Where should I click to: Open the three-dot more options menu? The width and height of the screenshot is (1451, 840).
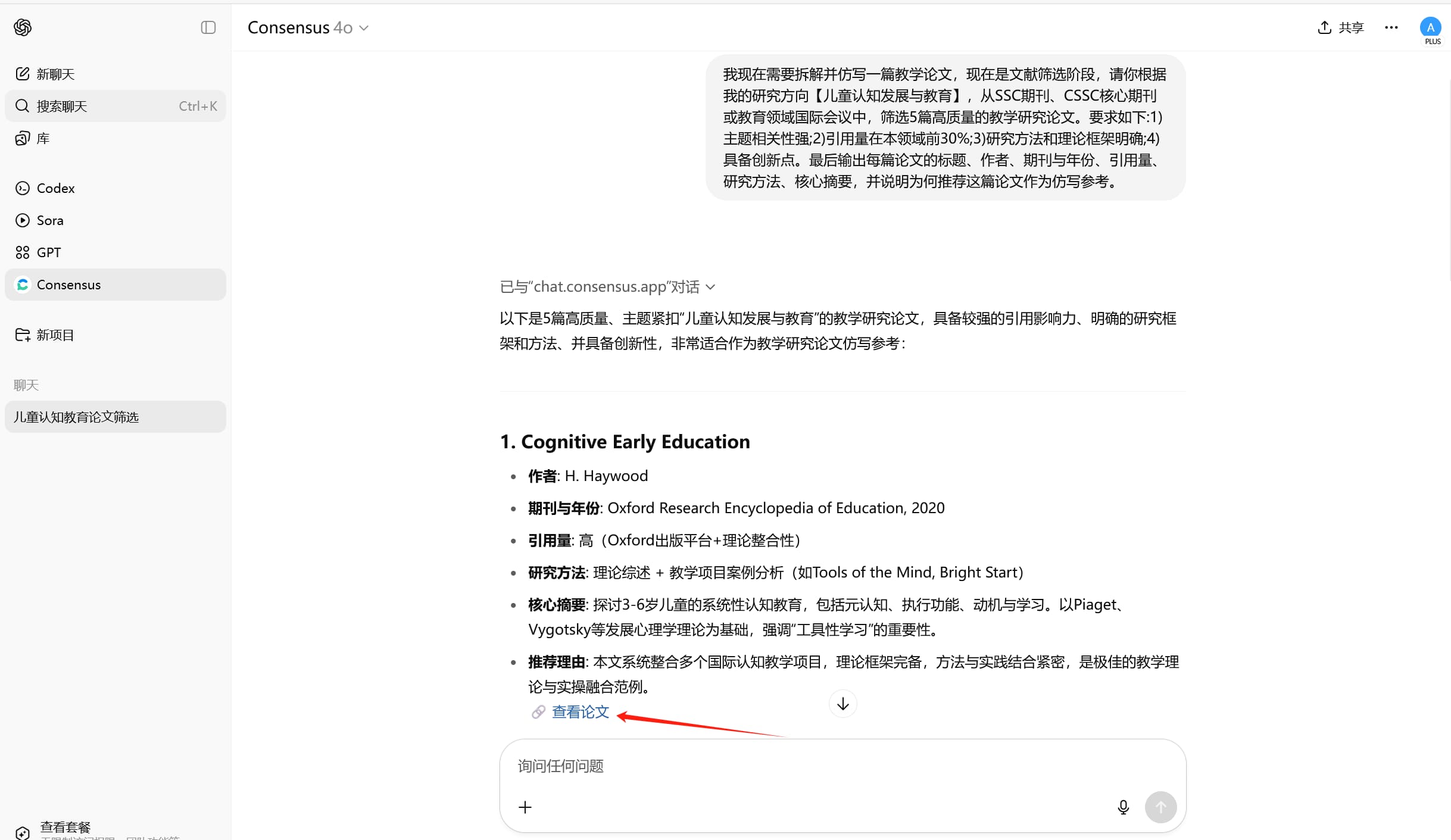tap(1391, 27)
